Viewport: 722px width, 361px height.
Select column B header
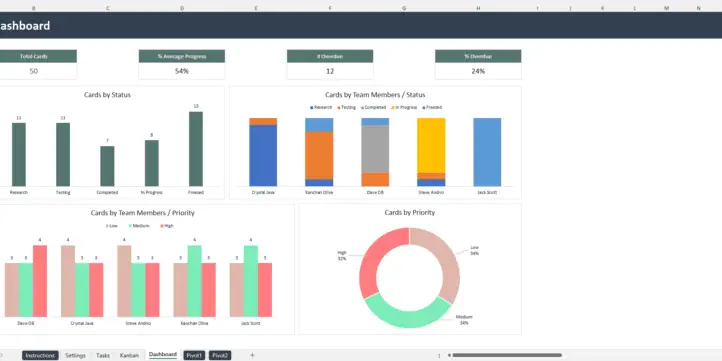34,8
